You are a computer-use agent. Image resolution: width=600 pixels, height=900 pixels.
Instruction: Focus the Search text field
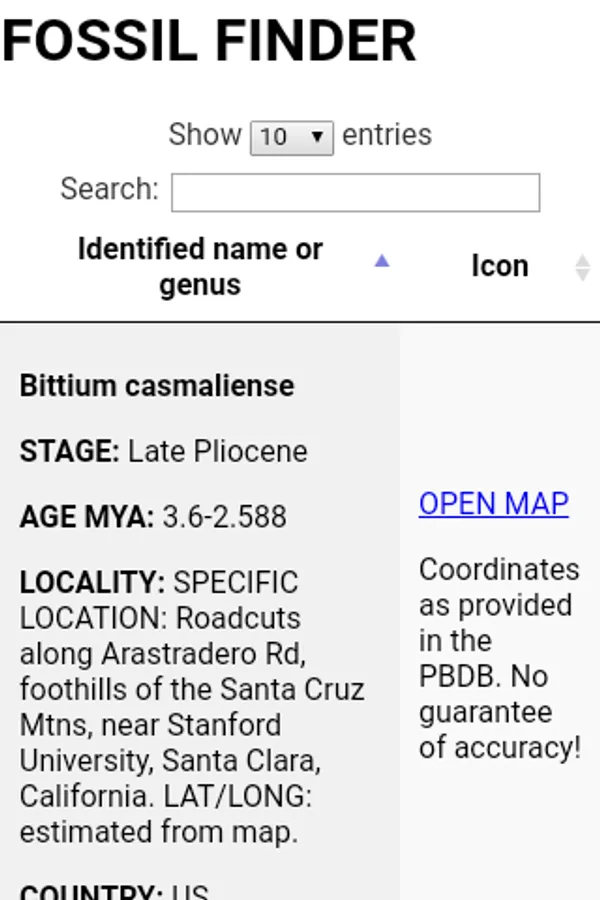click(355, 192)
